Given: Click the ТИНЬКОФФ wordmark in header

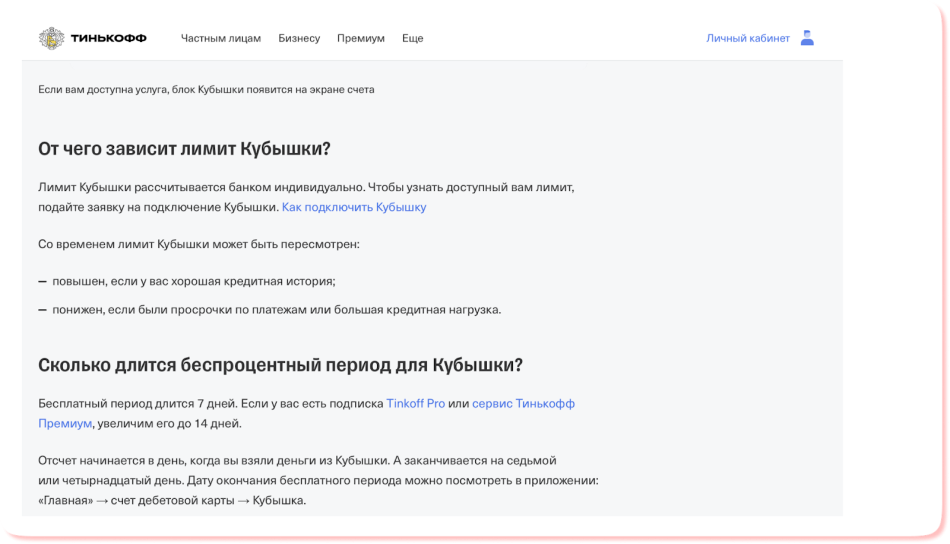Looking at the screenshot, I should pyautogui.click(x=108, y=39).
